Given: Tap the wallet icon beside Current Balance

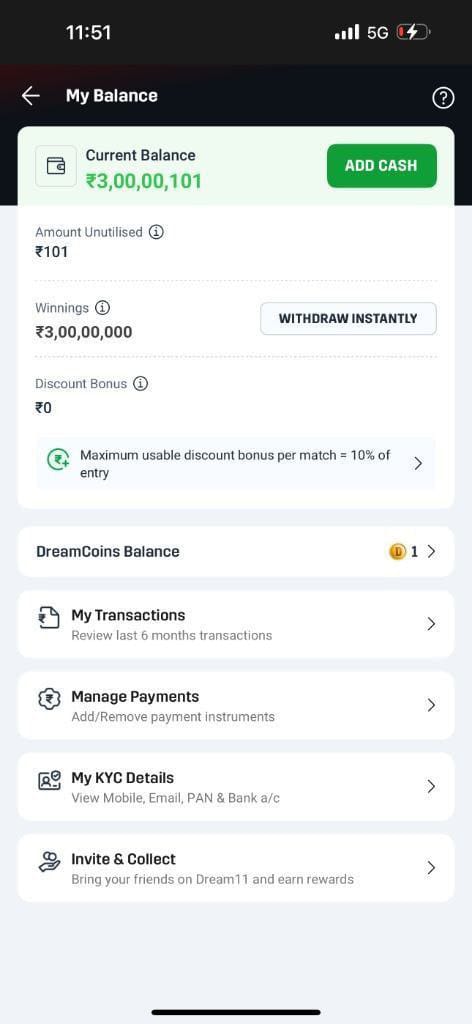Looking at the screenshot, I should tap(55, 166).
